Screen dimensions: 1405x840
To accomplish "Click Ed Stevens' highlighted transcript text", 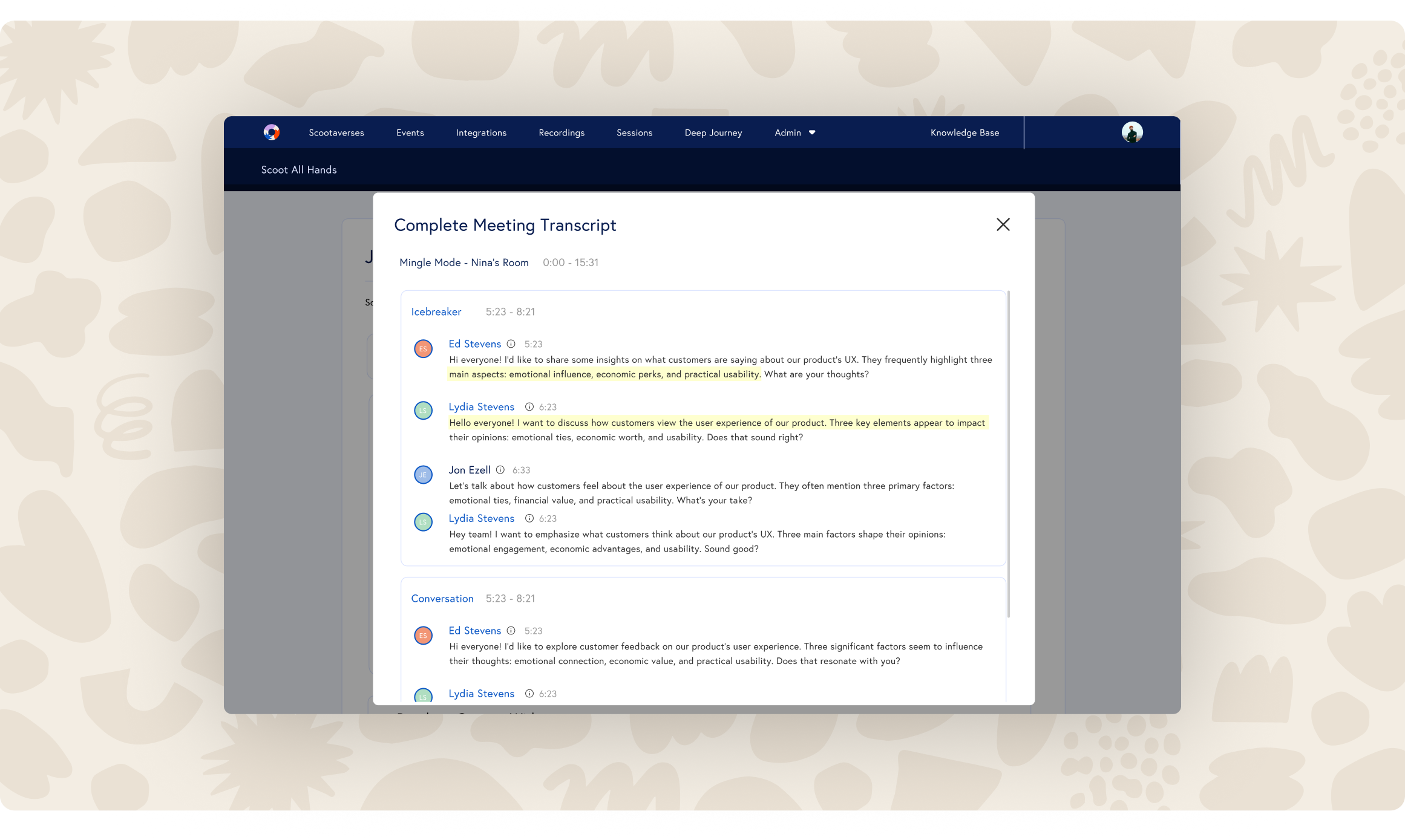I will pyautogui.click(x=603, y=374).
